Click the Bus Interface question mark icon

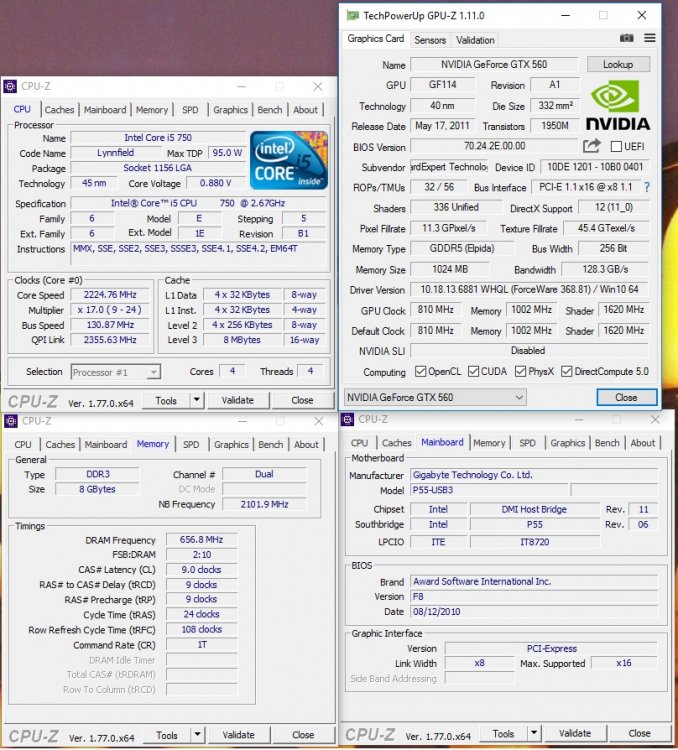point(647,187)
